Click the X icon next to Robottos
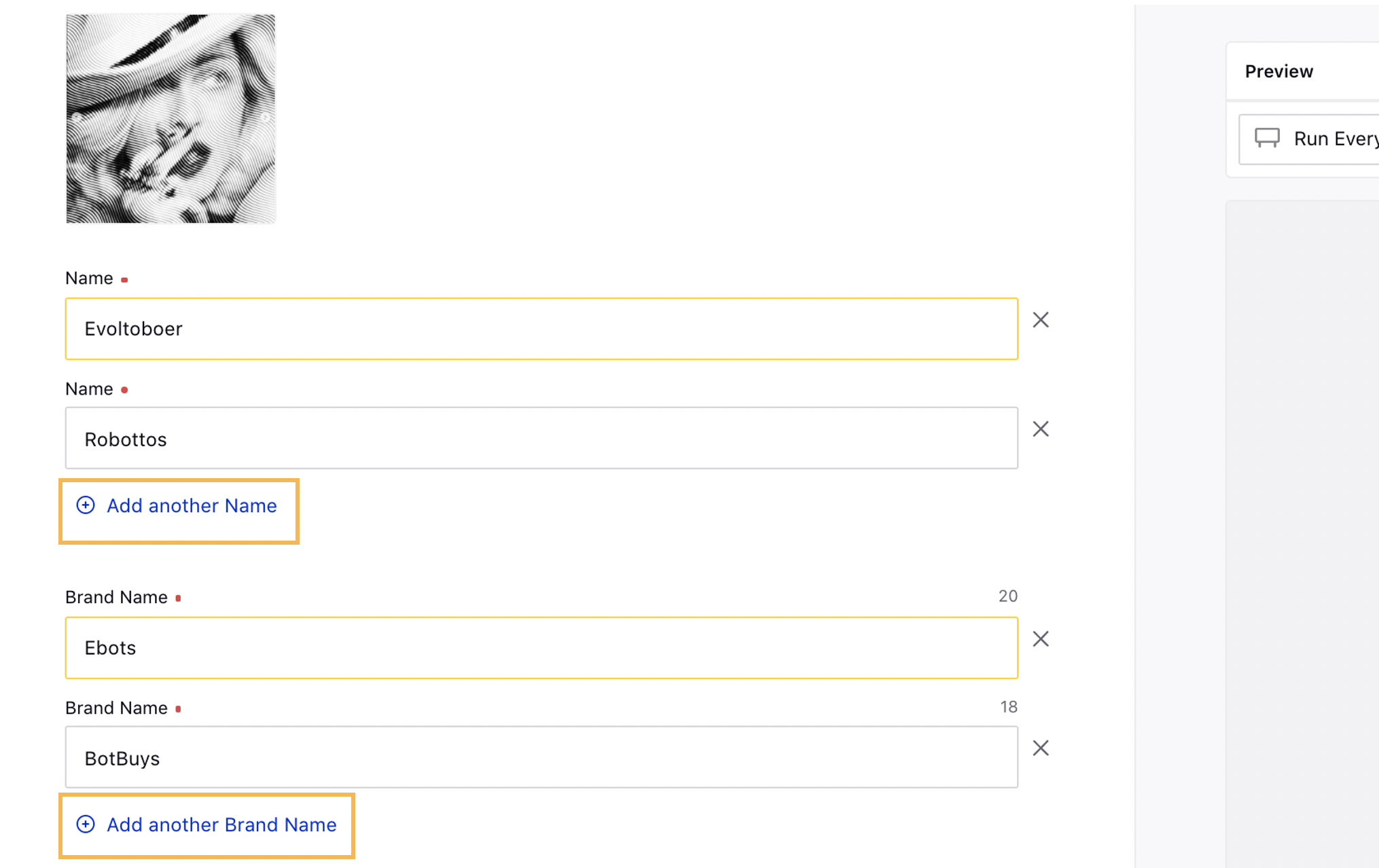Image resolution: width=1379 pixels, height=868 pixels. [x=1041, y=429]
